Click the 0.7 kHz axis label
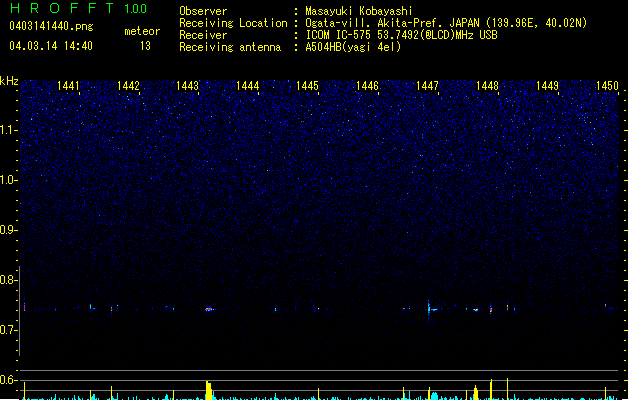Screen dimensions: 629x400 click(x=8, y=330)
